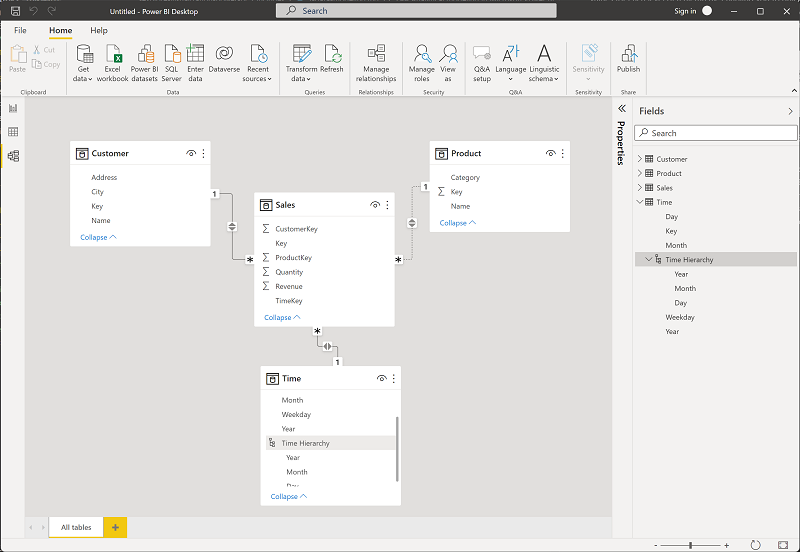The image size is (800, 552).
Task: Open Recent sources list
Action: click(258, 63)
